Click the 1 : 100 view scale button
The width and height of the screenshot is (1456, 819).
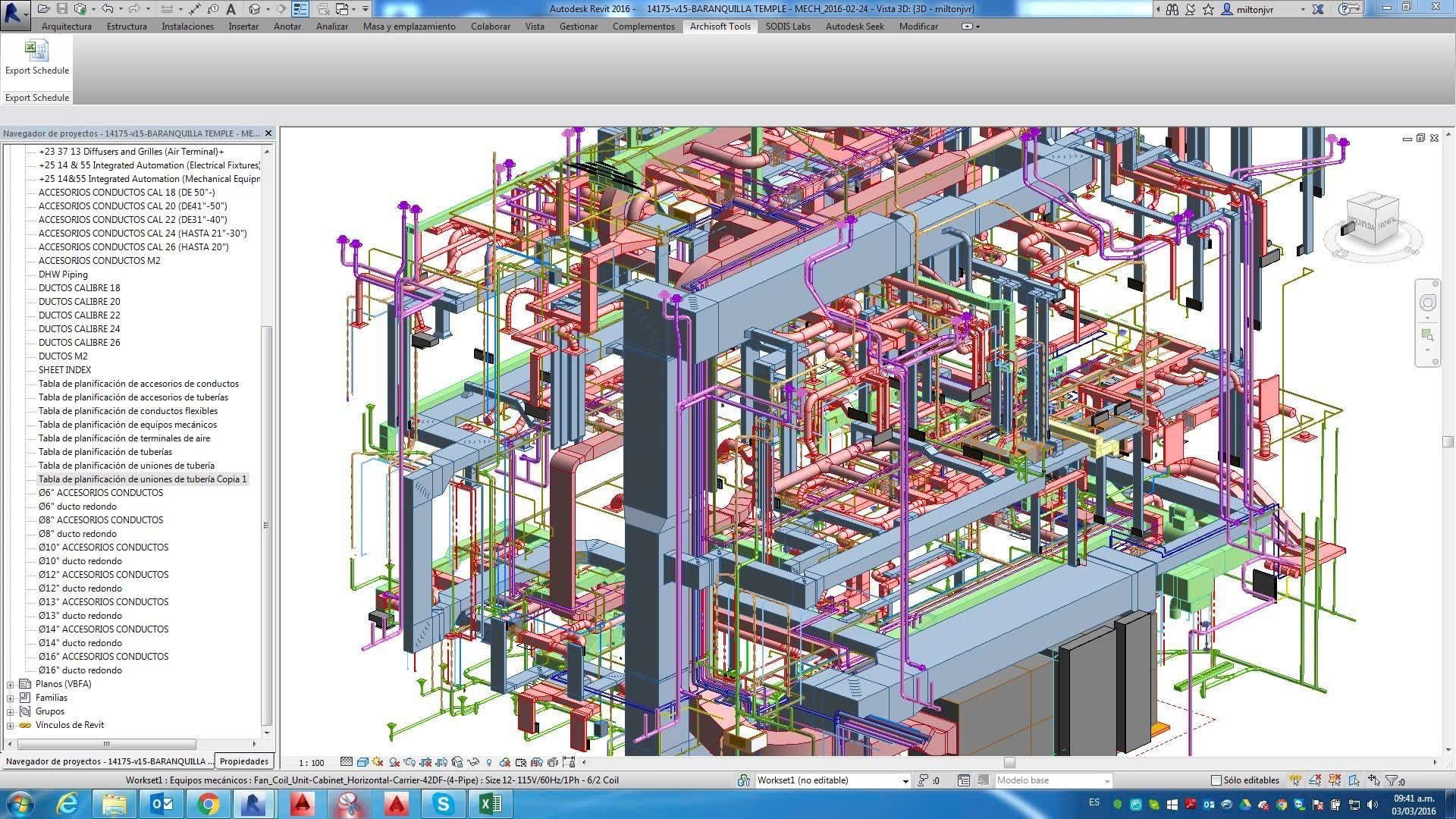[x=311, y=763]
